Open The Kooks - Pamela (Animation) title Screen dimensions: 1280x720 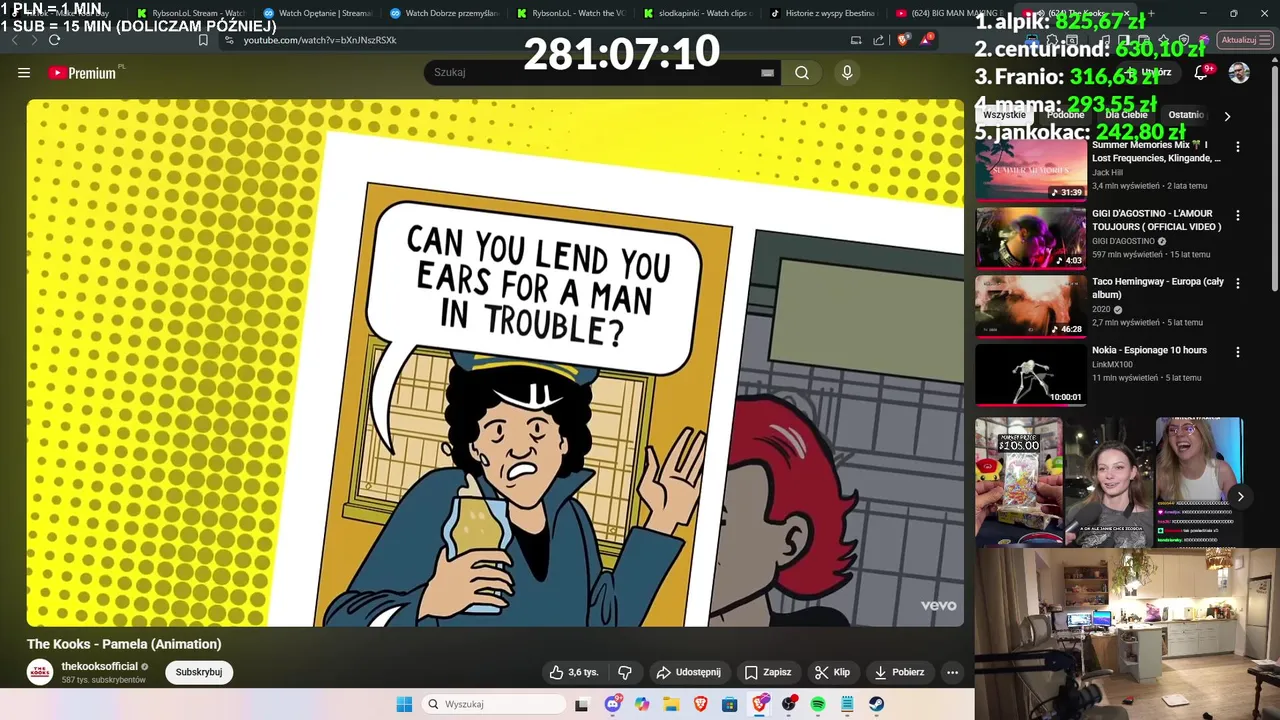tap(124, 644)
